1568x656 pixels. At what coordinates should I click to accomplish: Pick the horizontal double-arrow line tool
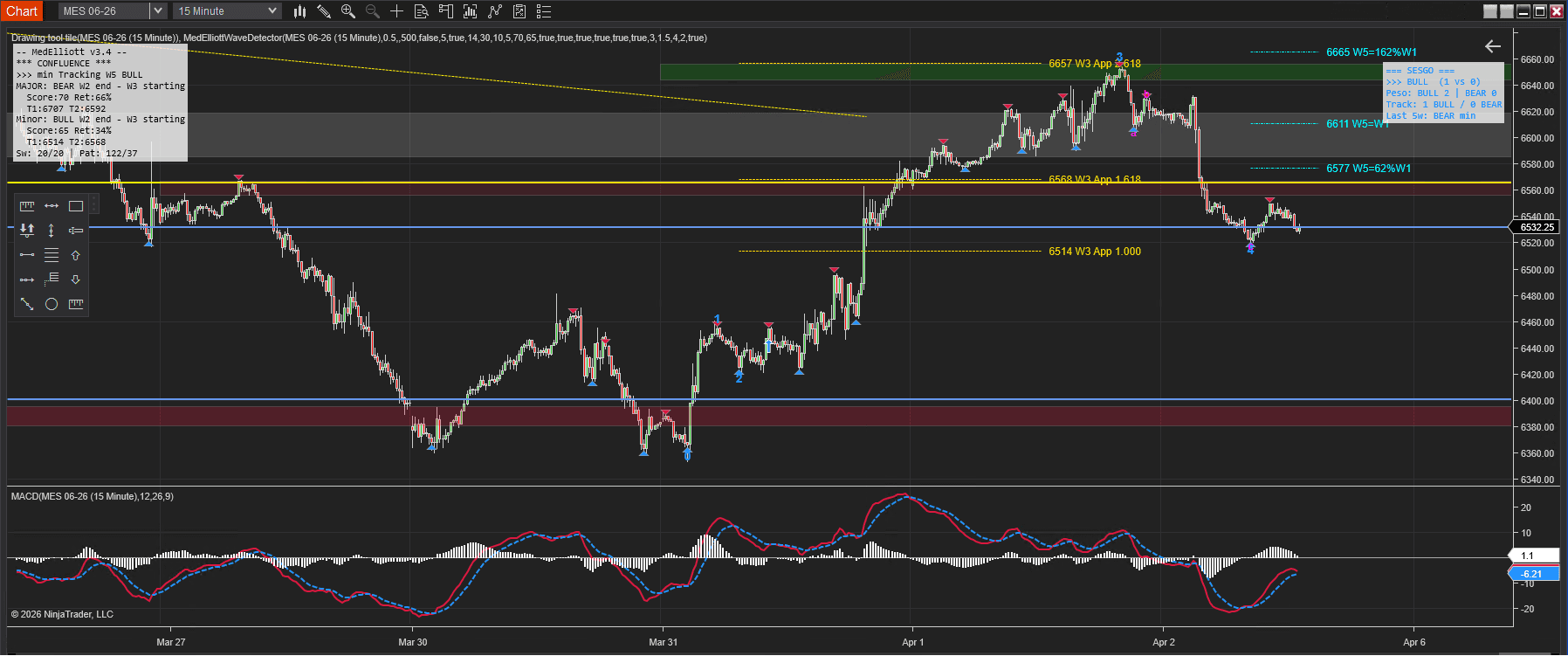tap(52, 206)
